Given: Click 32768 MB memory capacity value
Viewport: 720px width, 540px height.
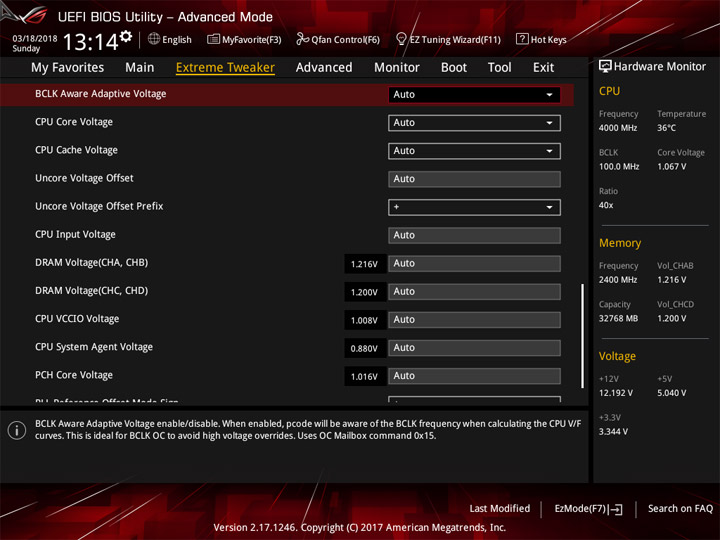Looking at the screenshot, I should coord(618,318).
